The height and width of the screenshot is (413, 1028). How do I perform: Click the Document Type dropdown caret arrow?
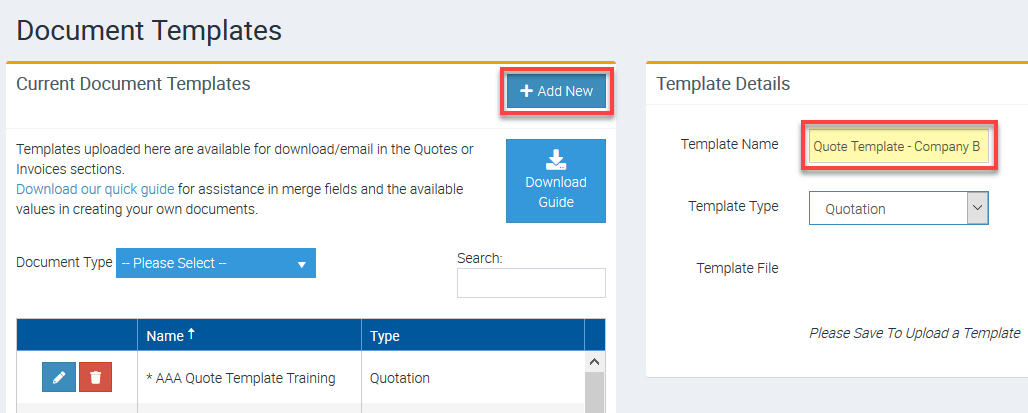coord(302,264)
